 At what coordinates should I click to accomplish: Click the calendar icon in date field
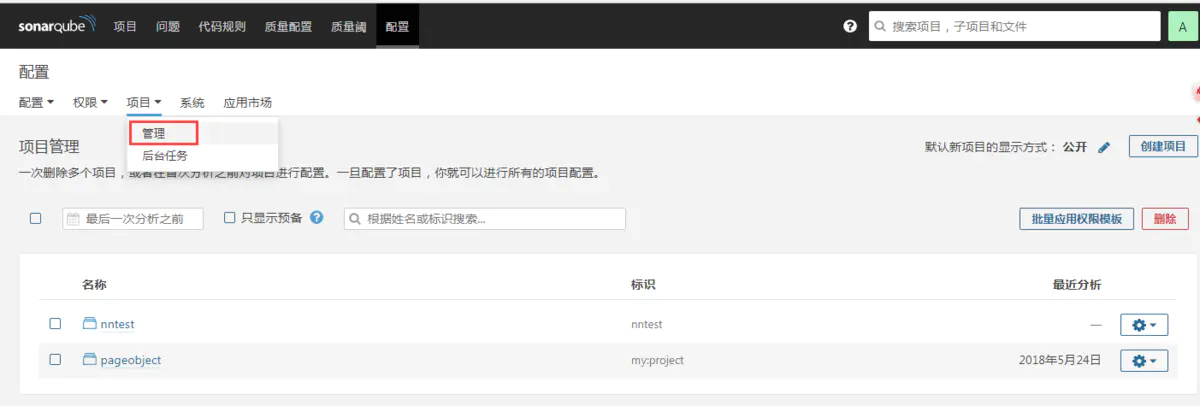point(73,219)
